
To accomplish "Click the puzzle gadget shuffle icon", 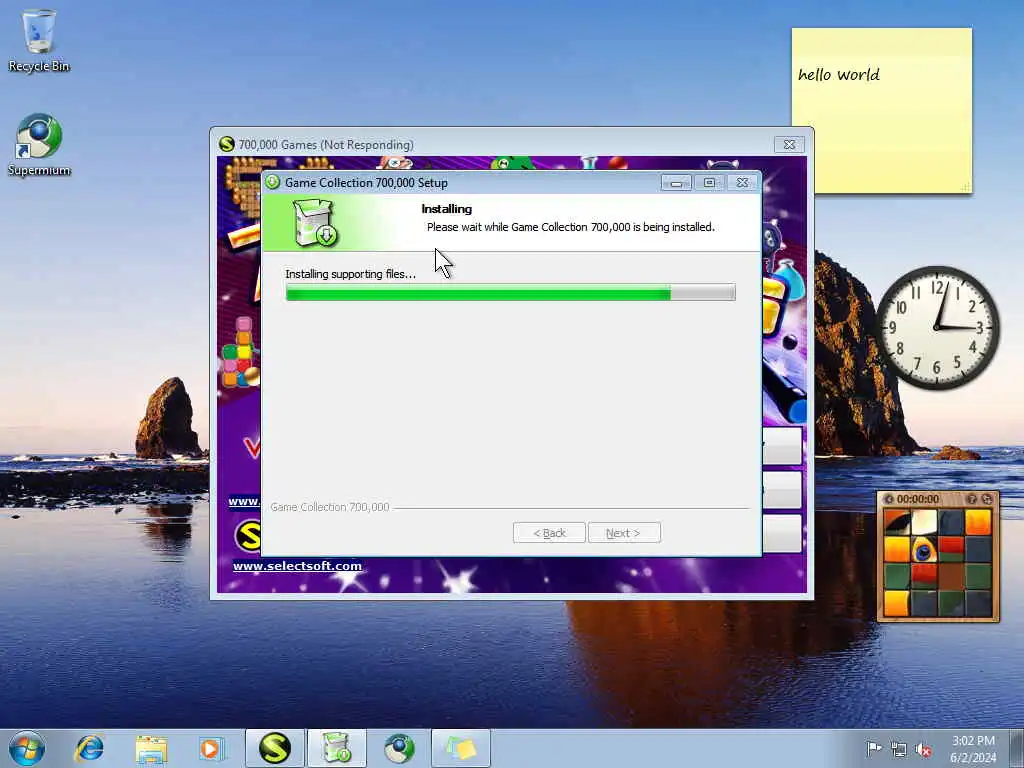I will [987, 499].
